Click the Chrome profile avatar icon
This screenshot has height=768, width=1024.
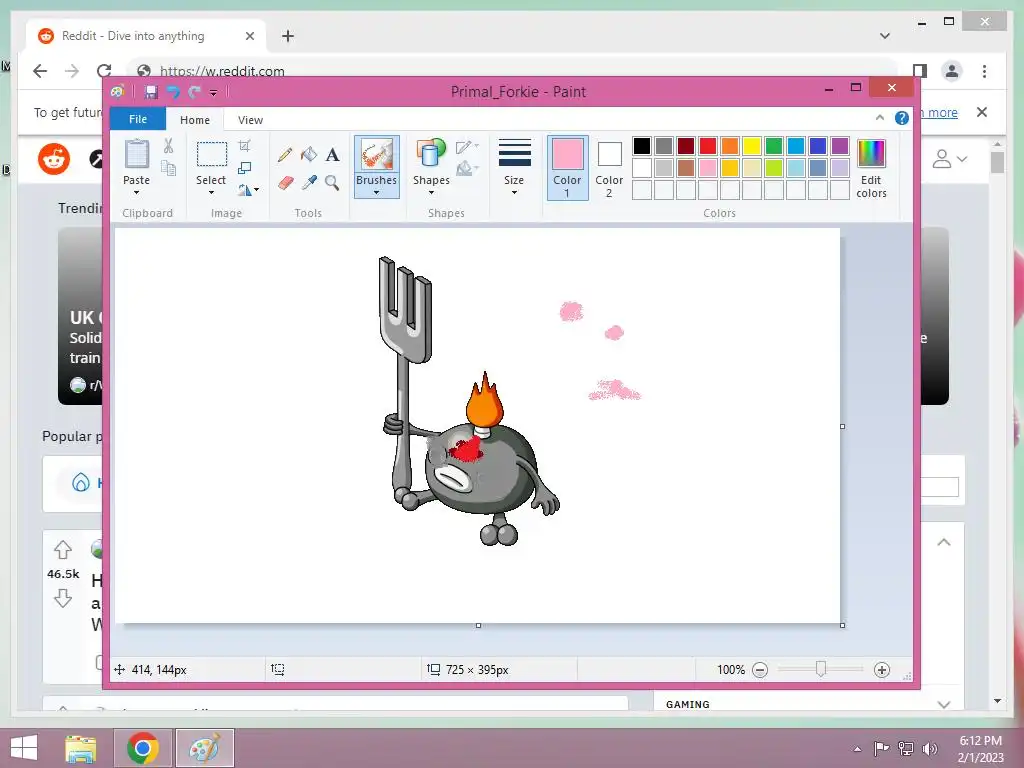pos(952,71)
